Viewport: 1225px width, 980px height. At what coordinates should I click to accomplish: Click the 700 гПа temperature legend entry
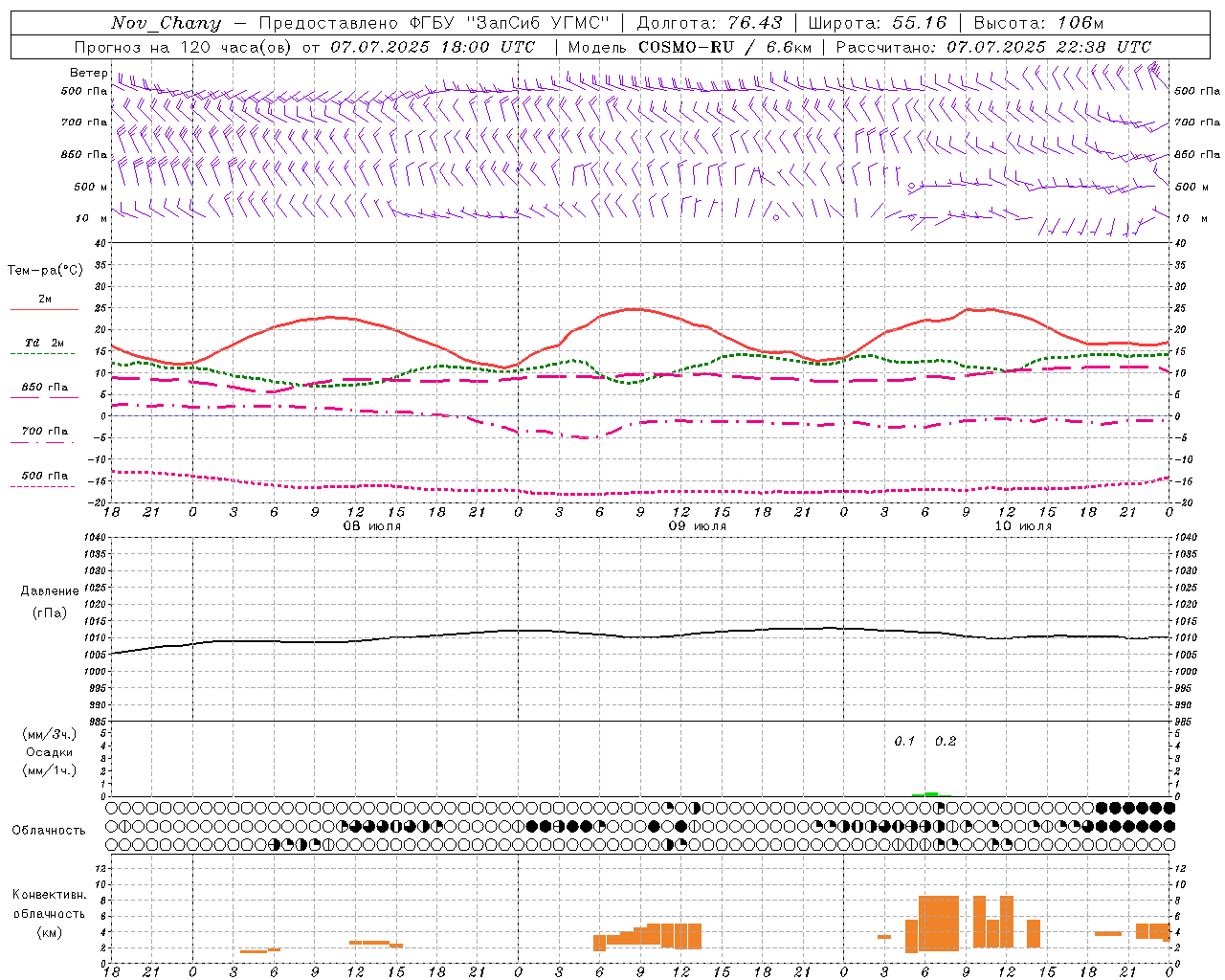coord(44,435)
